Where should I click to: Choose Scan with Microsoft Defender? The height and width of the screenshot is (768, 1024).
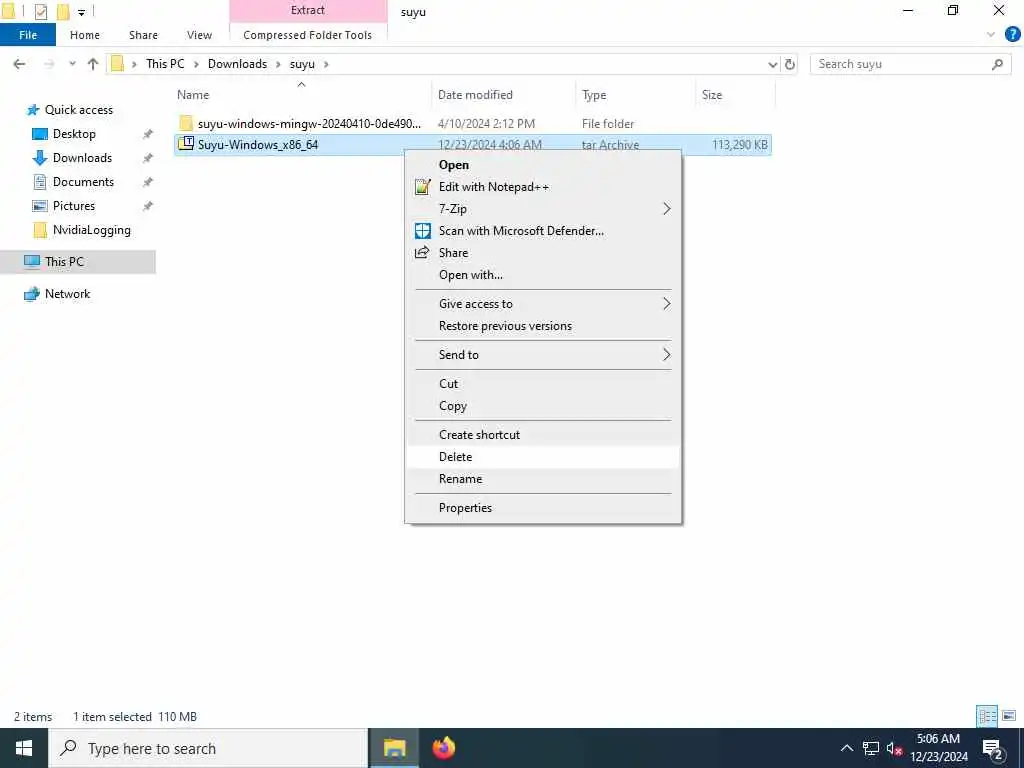pyautogui.click(x=543, y=231)
